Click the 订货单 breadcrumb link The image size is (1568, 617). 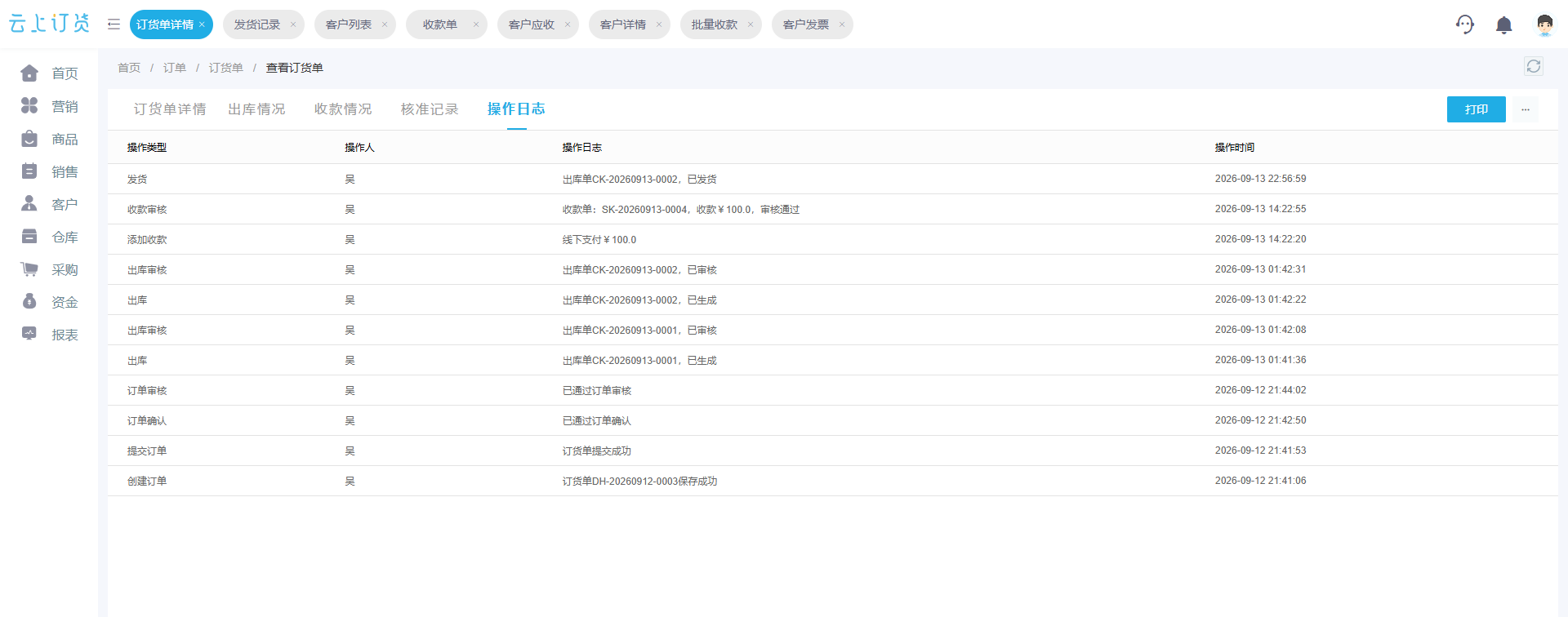[x=226, y=68]
